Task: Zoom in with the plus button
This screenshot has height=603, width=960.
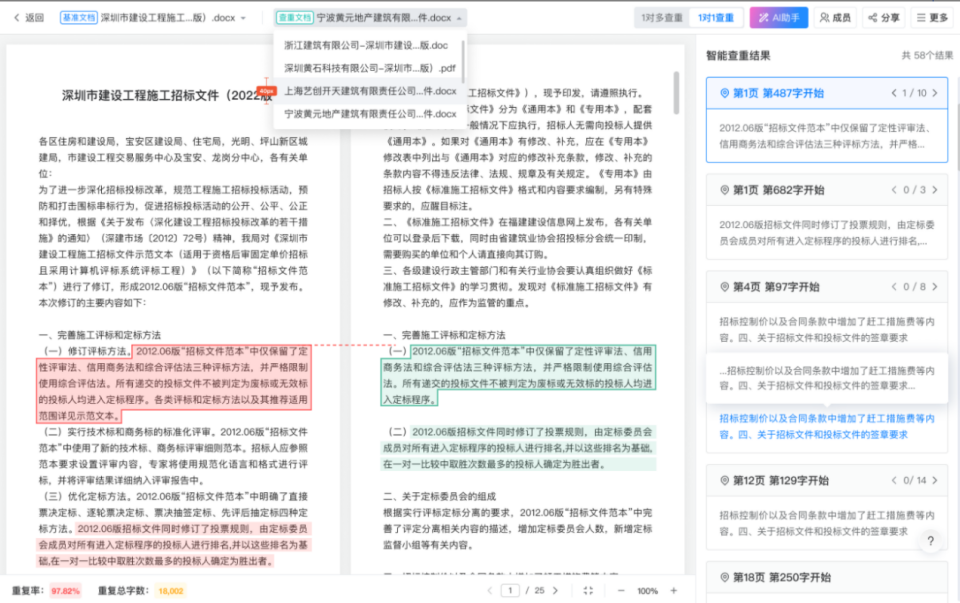Action: (673, 591)
